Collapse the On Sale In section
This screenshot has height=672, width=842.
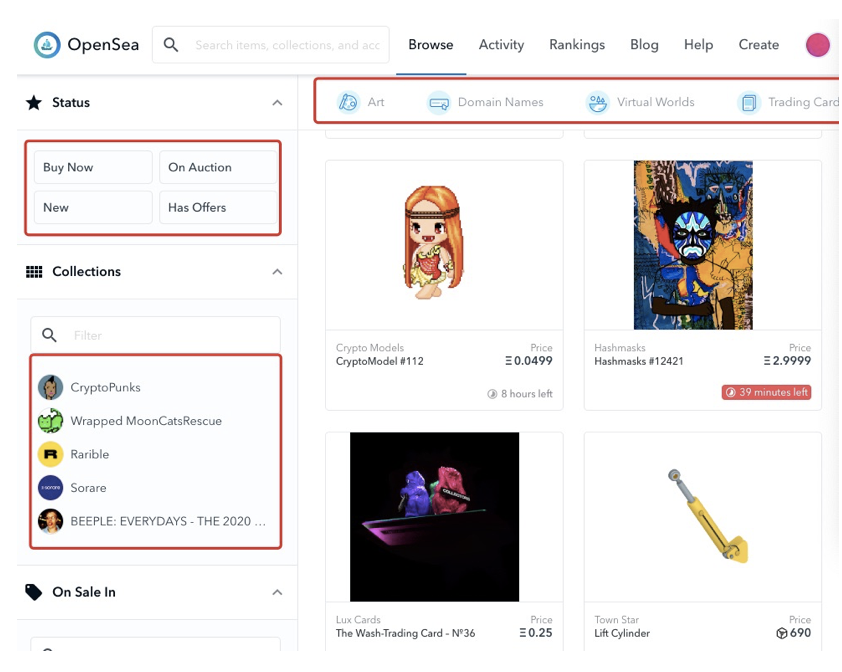[277, 593]
